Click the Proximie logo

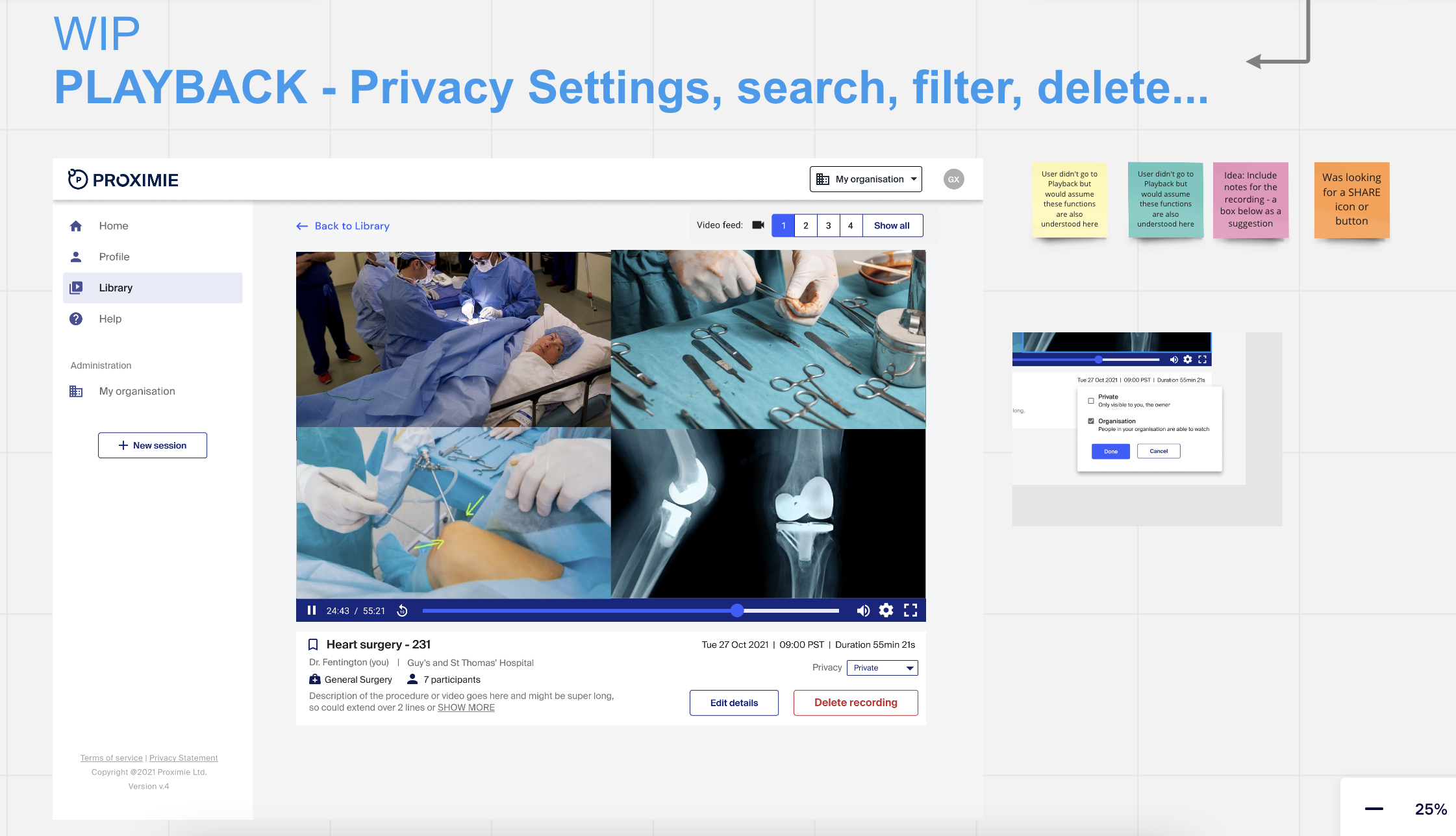[x=123, y=180]
